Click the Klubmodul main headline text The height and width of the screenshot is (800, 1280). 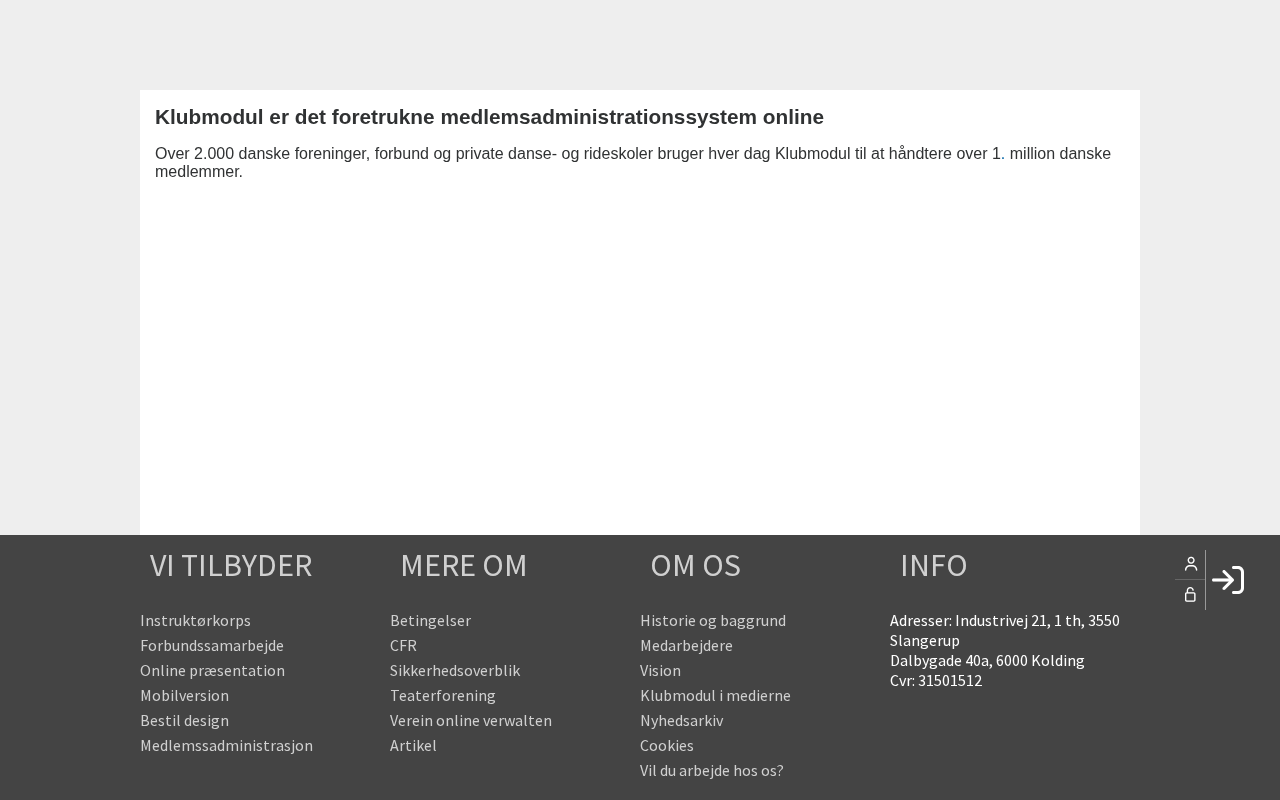click(x=489, y=117)
